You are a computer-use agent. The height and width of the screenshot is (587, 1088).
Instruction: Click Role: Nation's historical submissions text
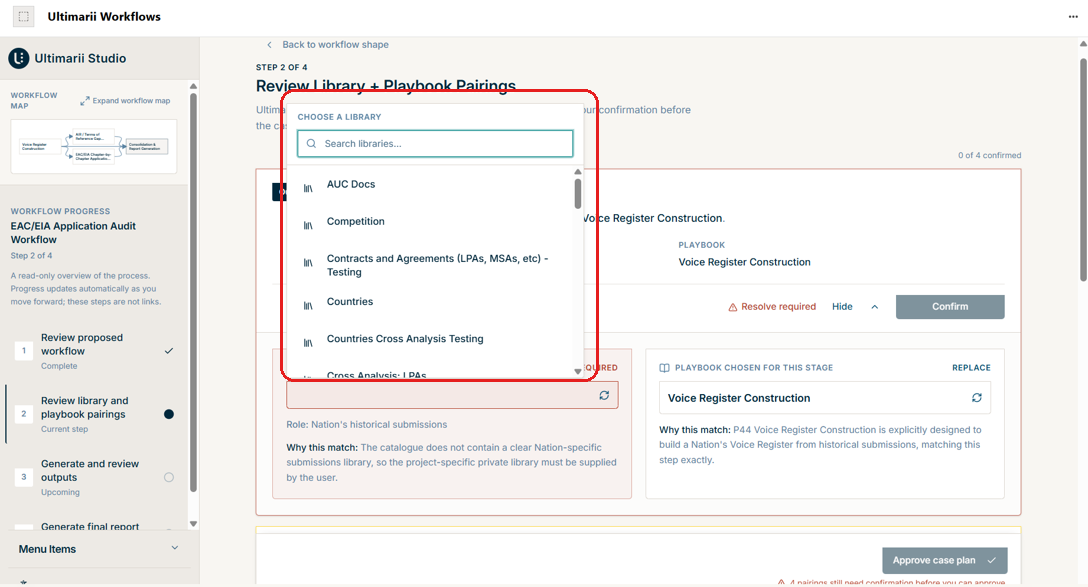366,425
